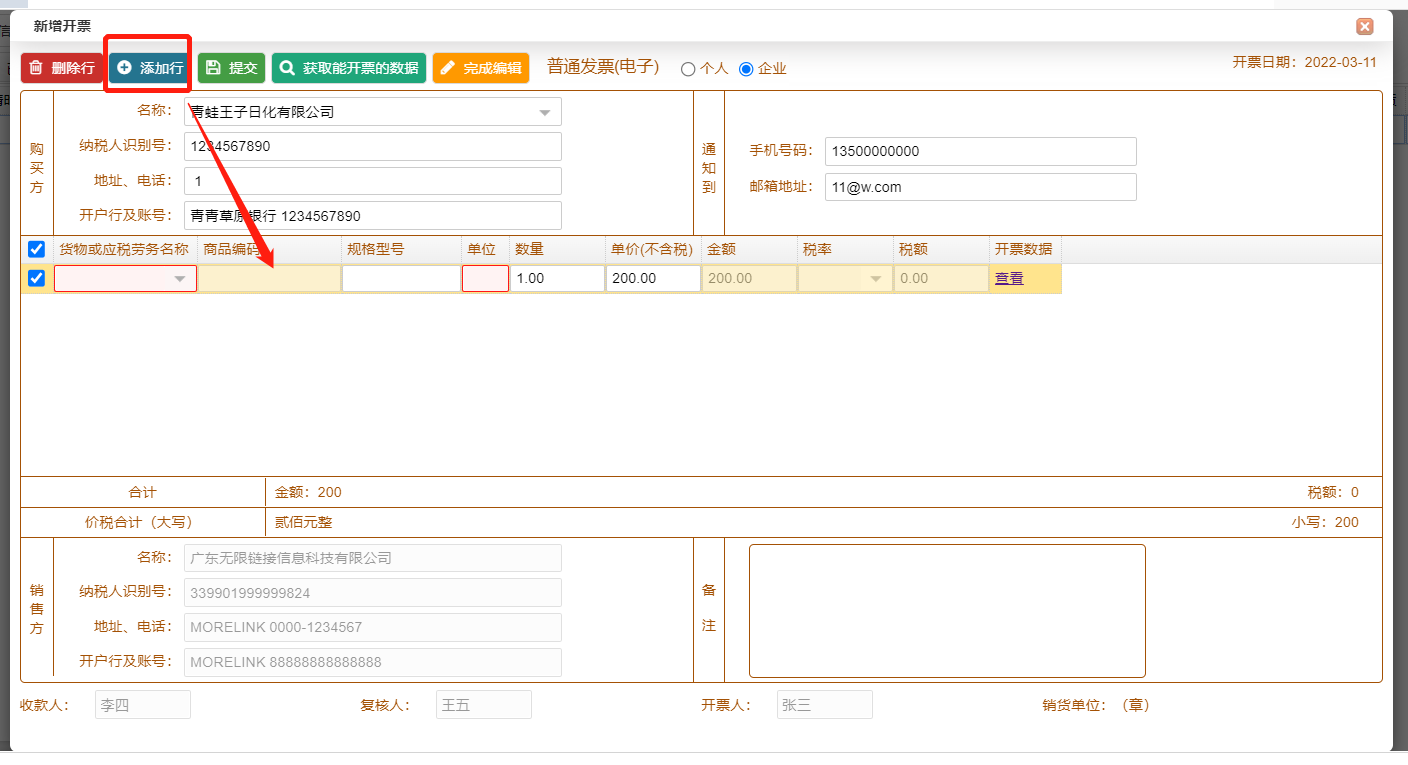
Task: Click the 手机号码 input field
Action: tap(980, 151)
